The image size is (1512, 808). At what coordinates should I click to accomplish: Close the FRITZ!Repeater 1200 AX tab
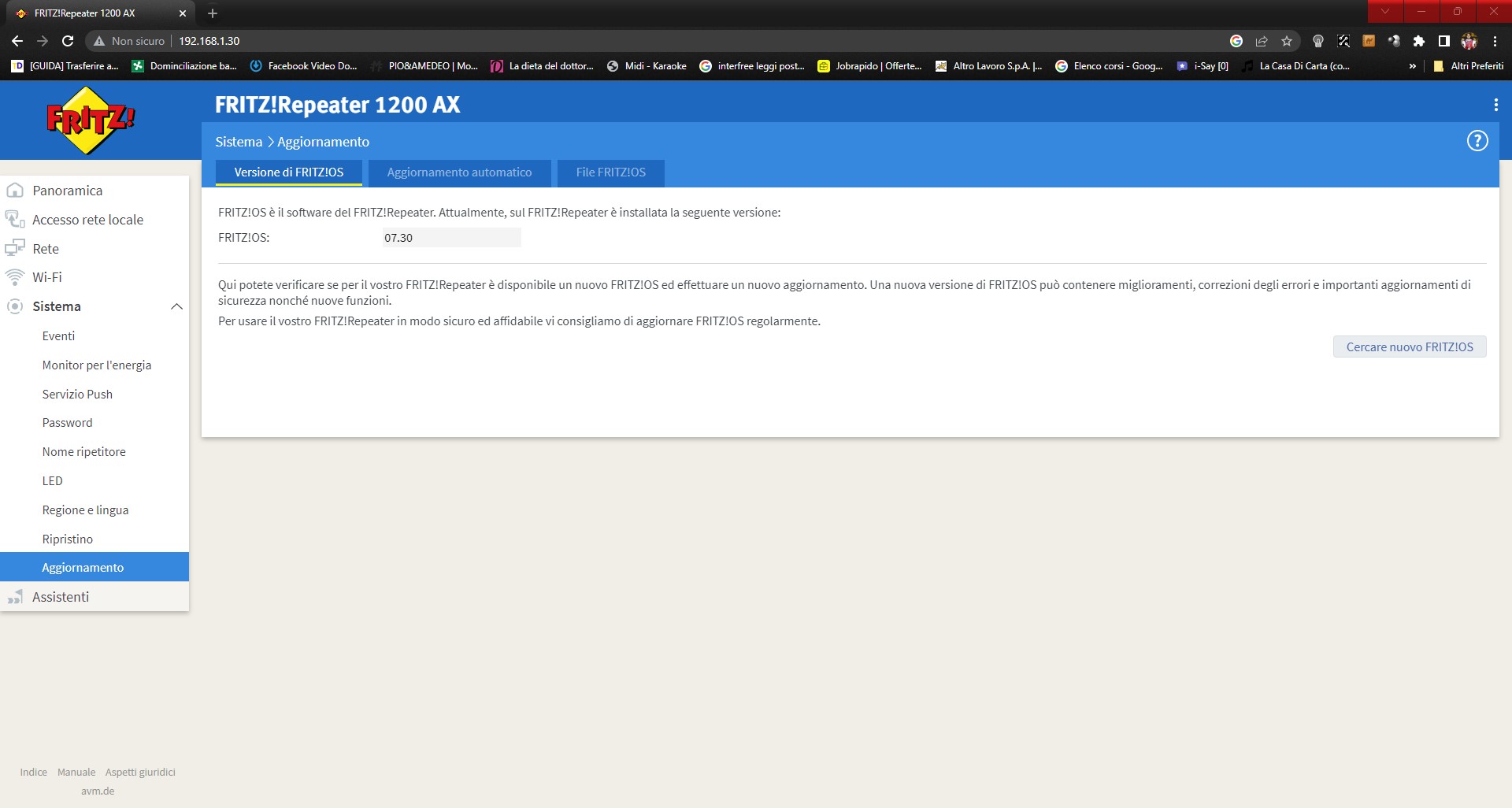(x=183, y=13)
